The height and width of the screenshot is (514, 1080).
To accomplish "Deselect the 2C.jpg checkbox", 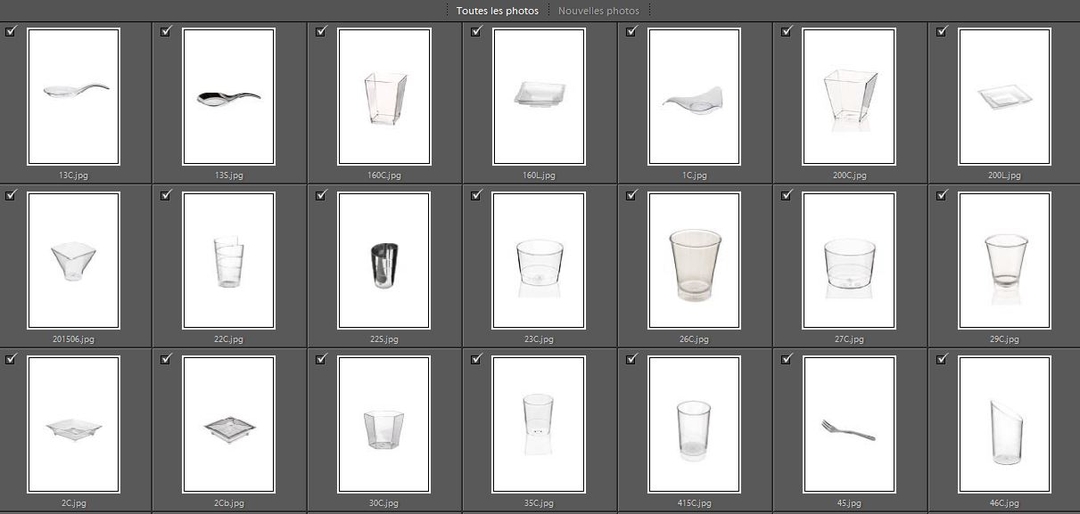I will pyautogui.click(x=10, y=358).
